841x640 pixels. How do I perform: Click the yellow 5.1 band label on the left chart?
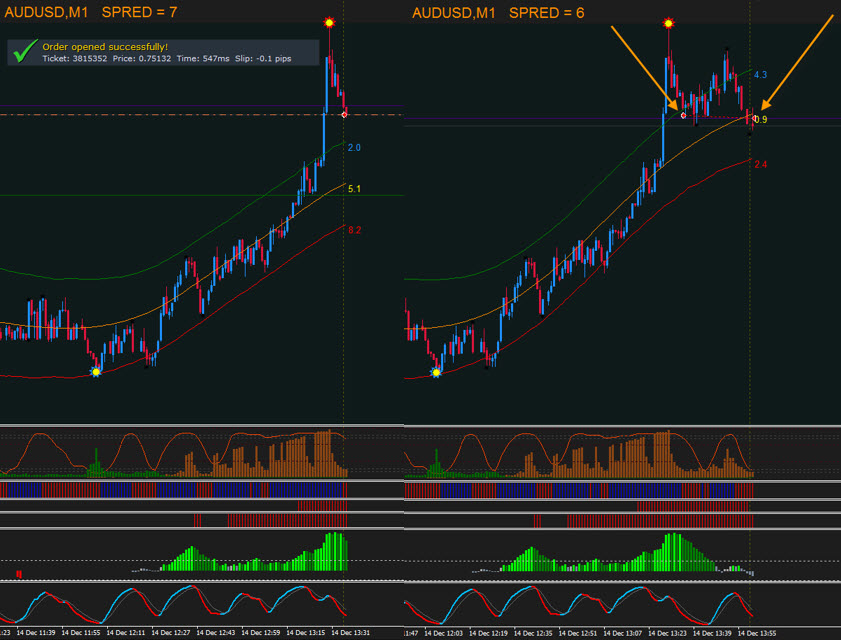point(354,189)
